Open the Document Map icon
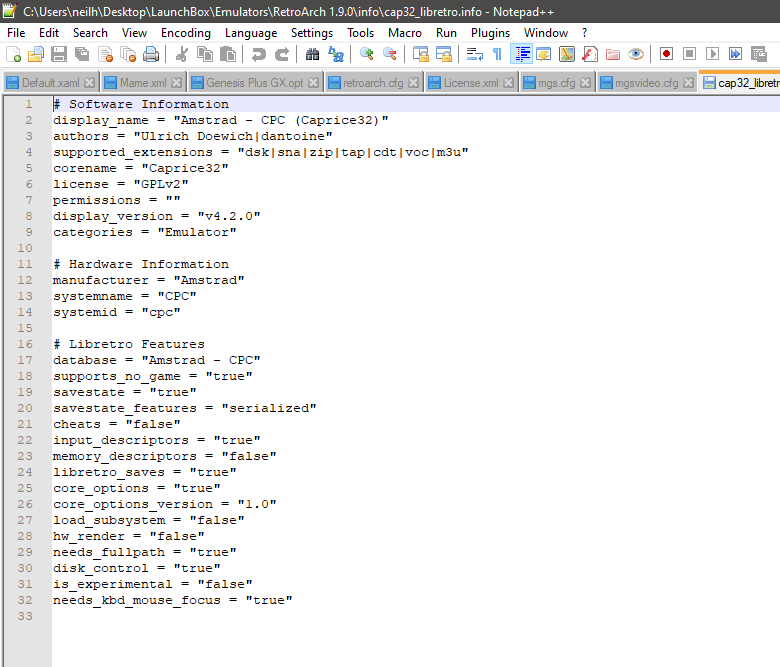 click(x=567, y=54)
